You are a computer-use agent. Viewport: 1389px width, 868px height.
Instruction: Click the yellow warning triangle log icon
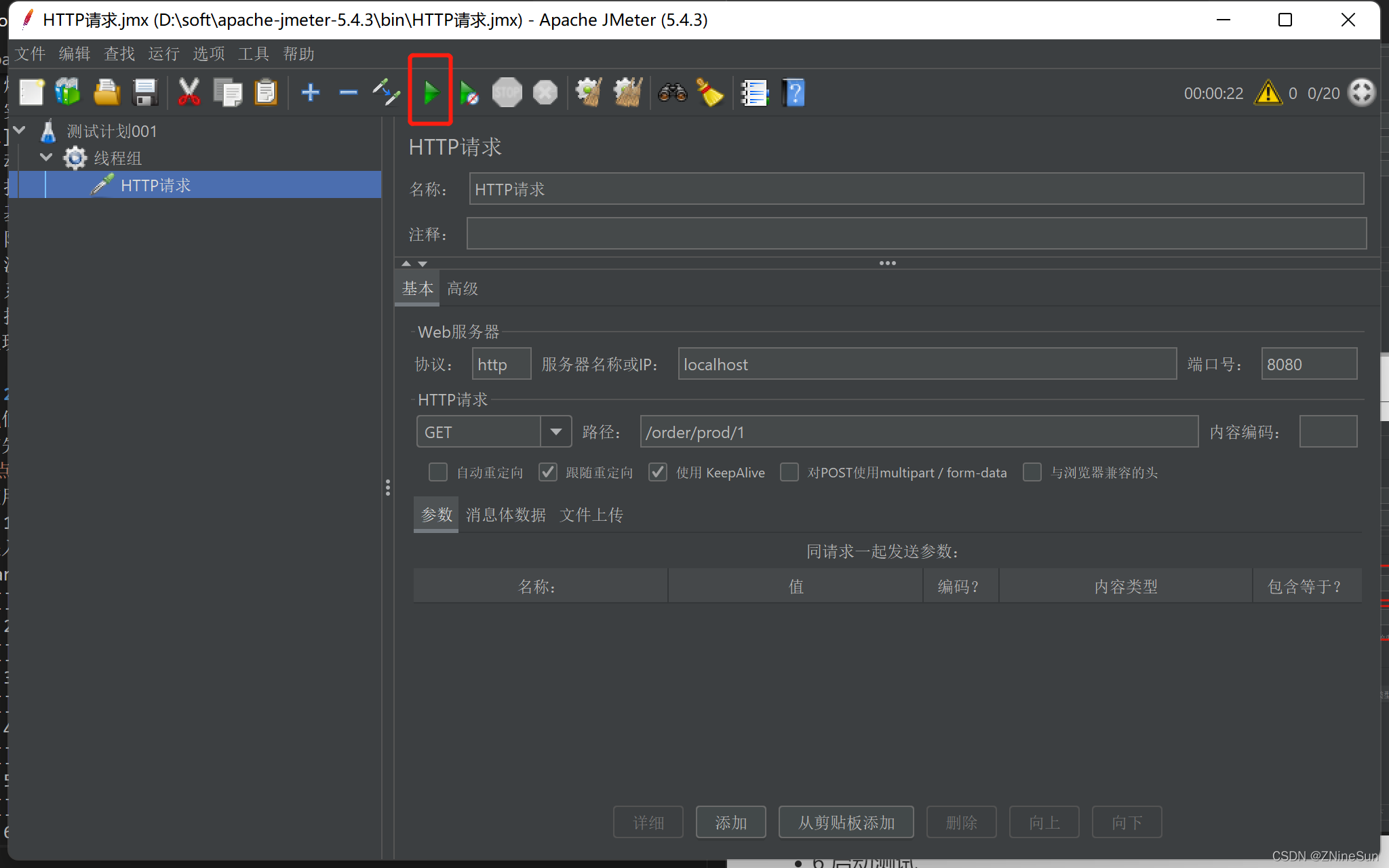pyautogui.click(x=1268, y=93)
